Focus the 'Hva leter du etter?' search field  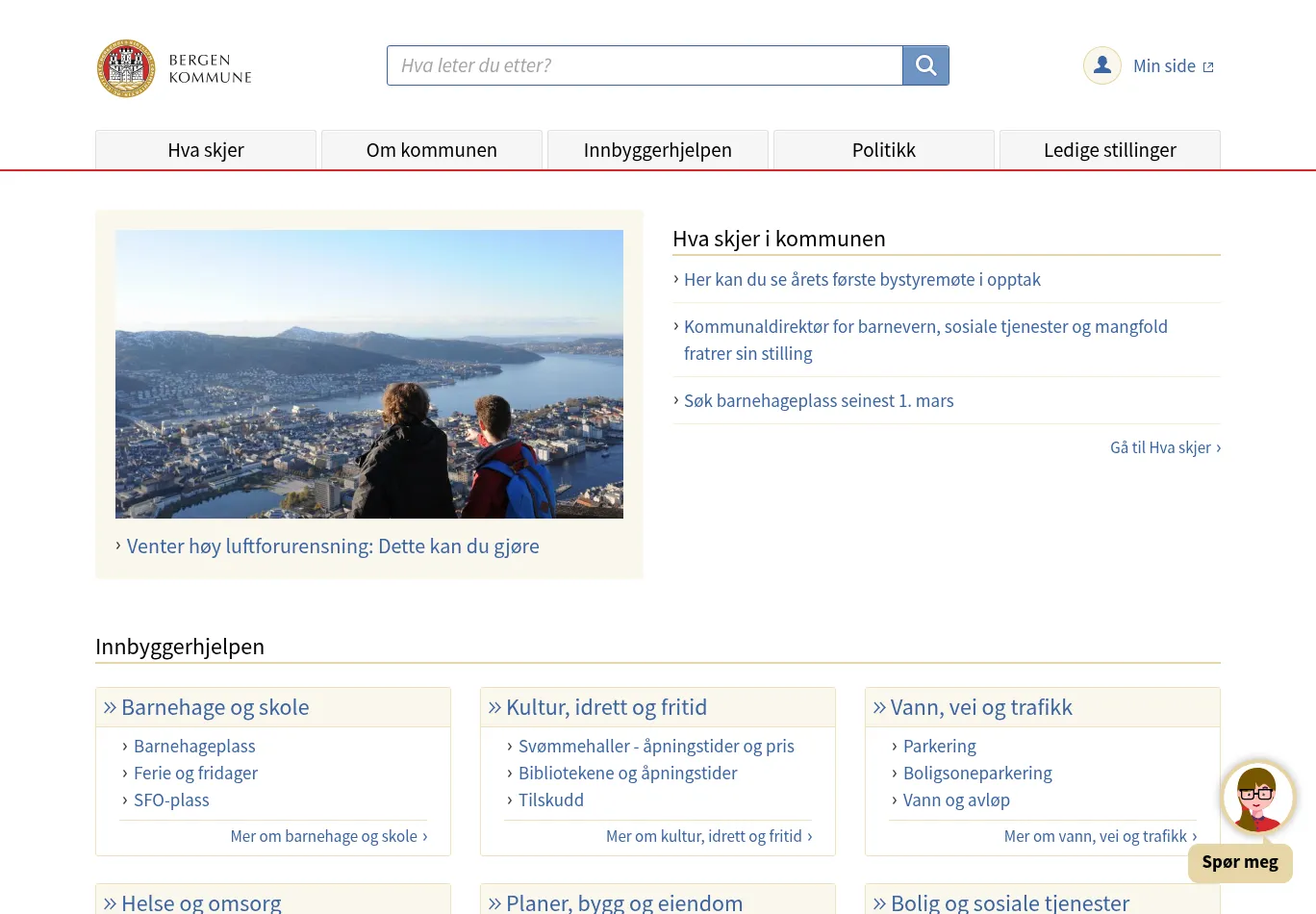pyautogui.click(x=645, y=65)
